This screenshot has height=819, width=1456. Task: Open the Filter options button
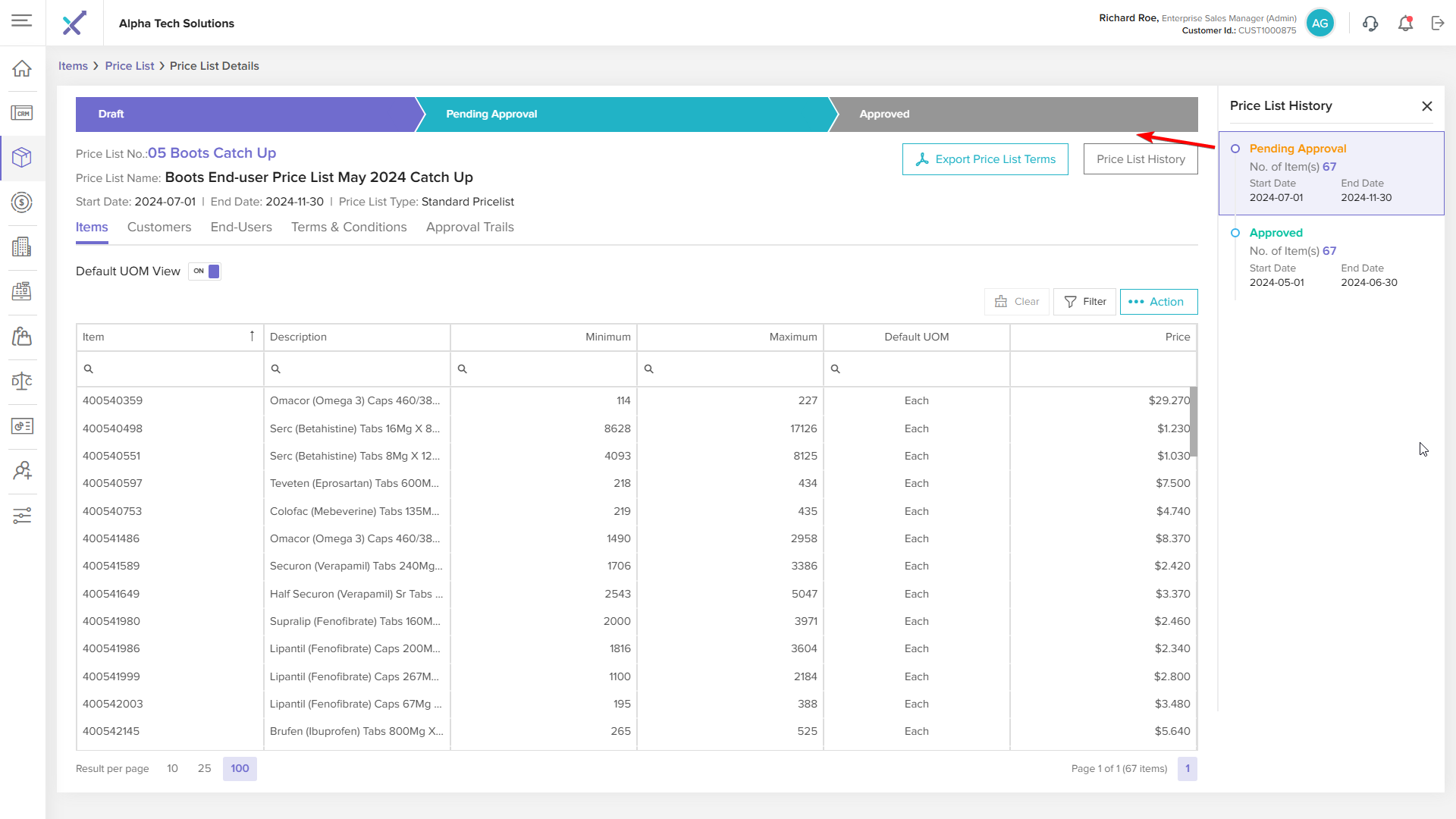click(1084, 302)
